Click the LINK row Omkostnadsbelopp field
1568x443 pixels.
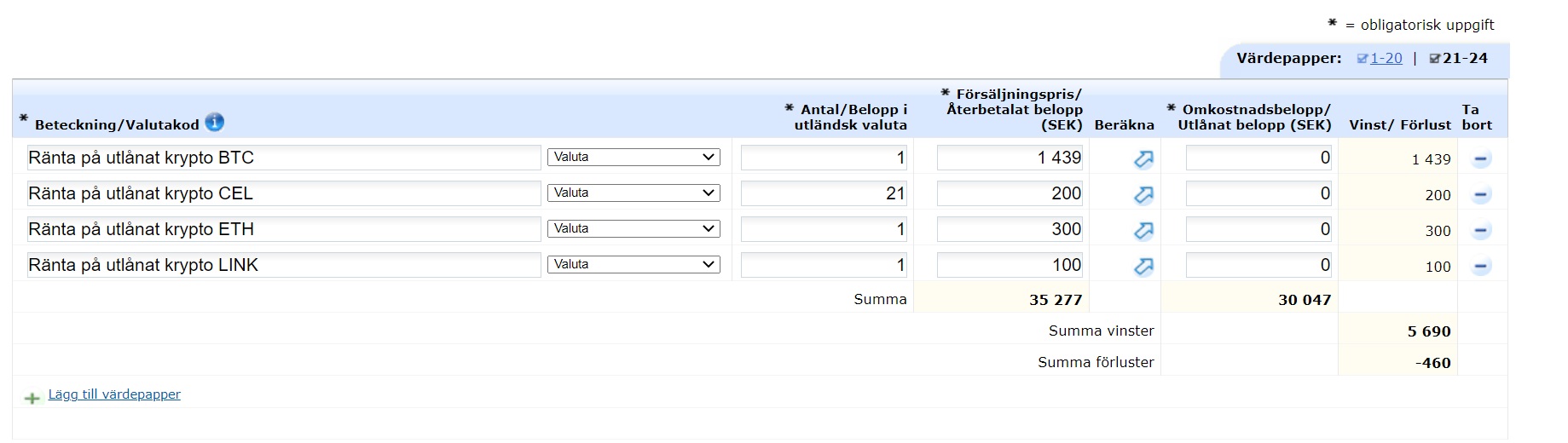point(1258,265)
